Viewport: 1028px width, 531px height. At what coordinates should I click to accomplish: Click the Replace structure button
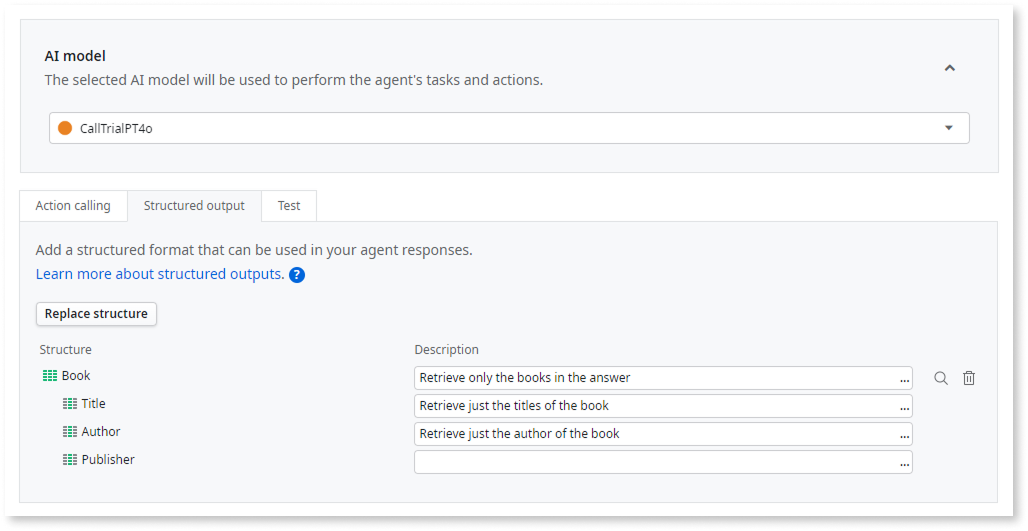pyautogui.click(x=96, y=314)
